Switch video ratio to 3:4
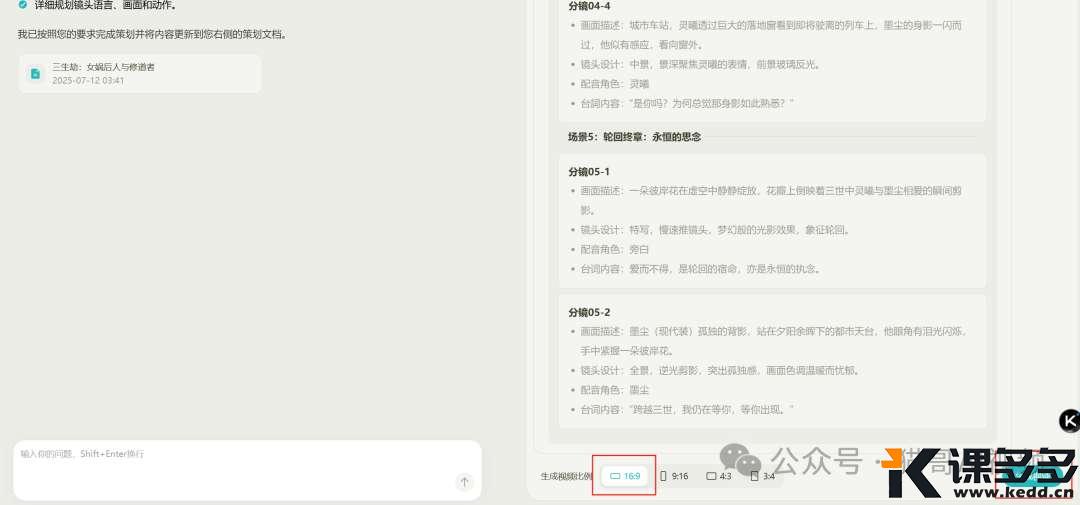Screen dimensions: 1080x505 762,476
